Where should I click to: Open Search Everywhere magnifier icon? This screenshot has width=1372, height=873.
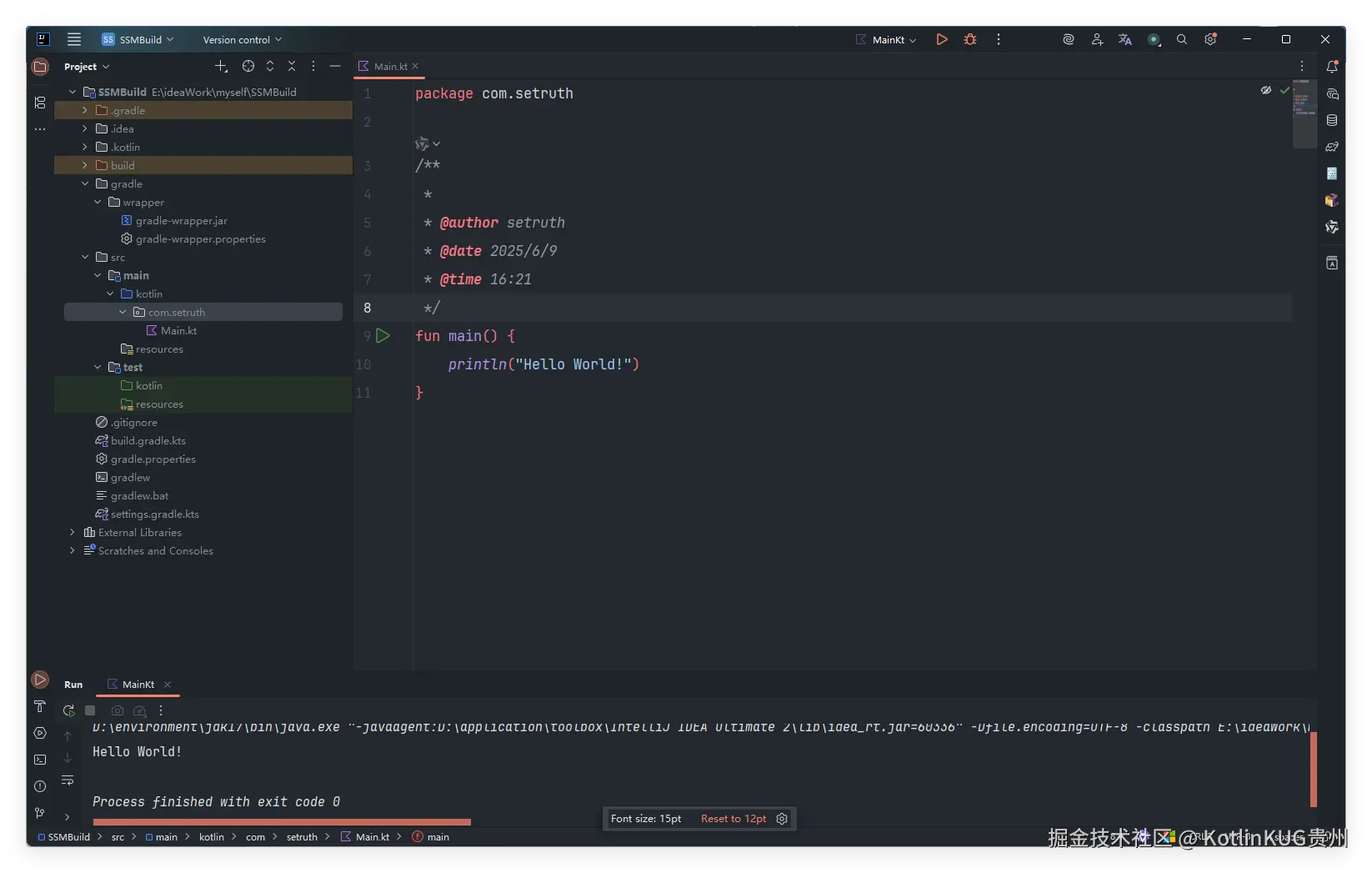1181,39
